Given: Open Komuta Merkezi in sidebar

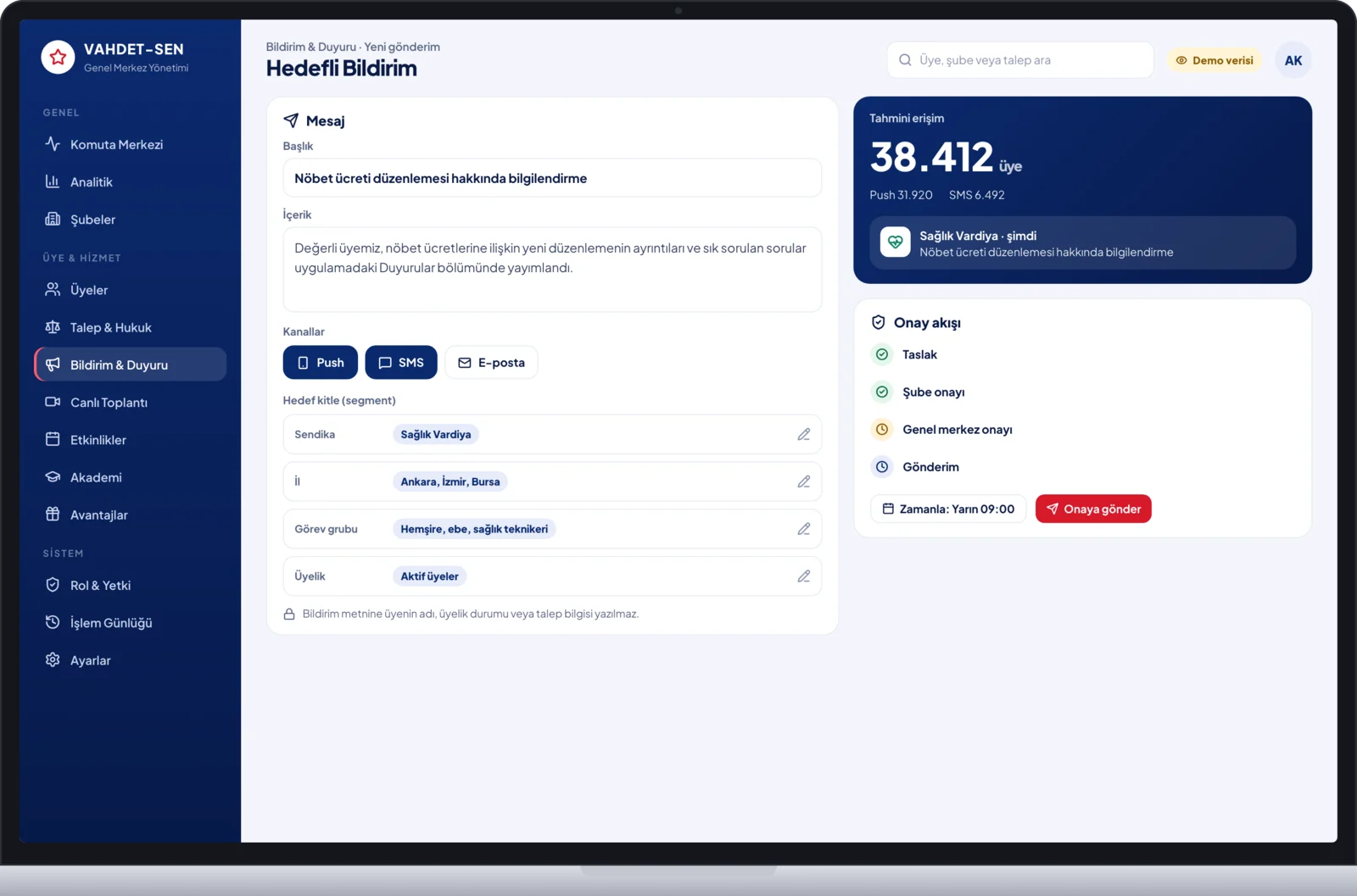Looking at the screenshot, I should click(x=130, y=144).
